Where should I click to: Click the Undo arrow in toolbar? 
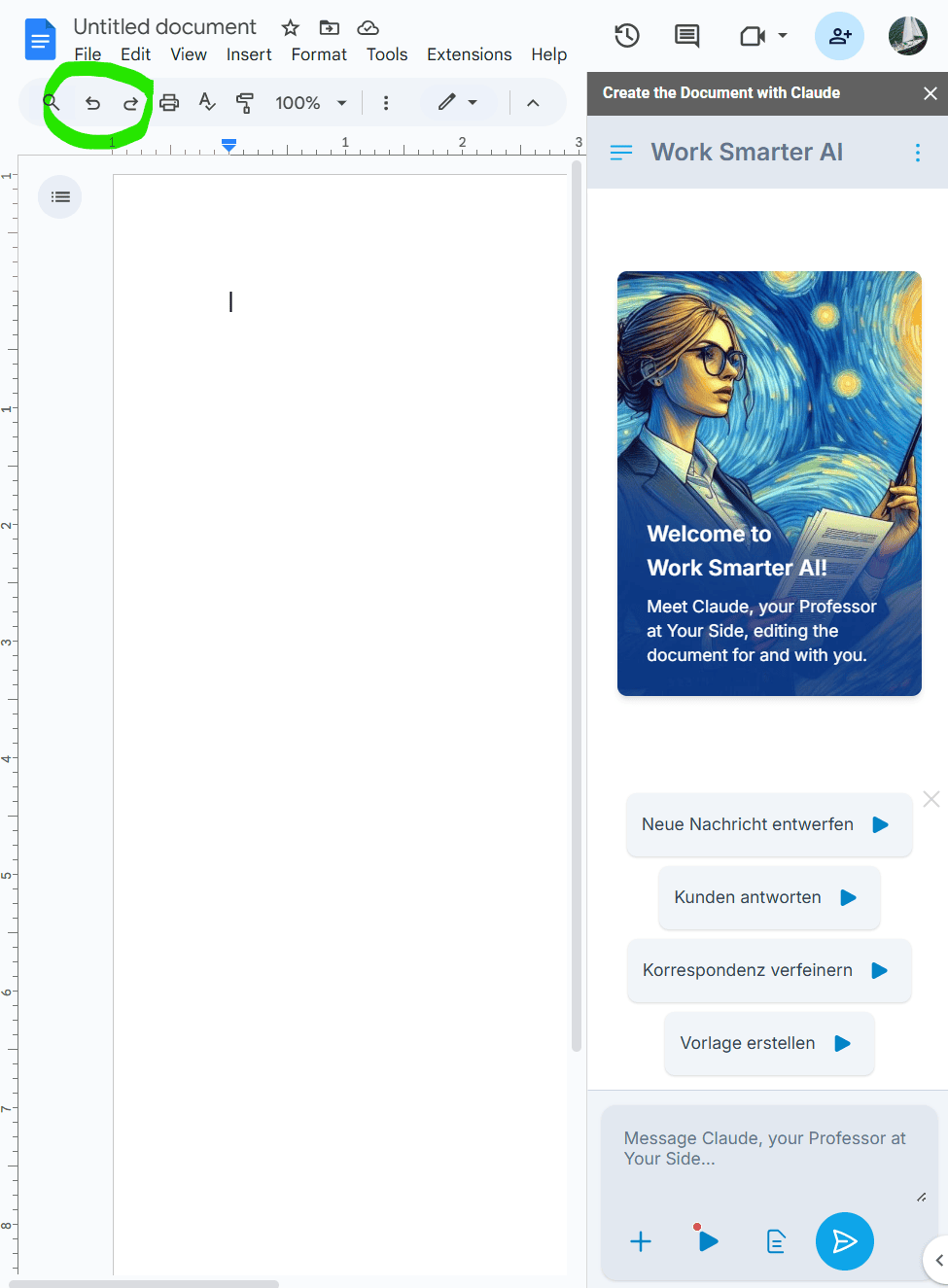coord(92,103)
